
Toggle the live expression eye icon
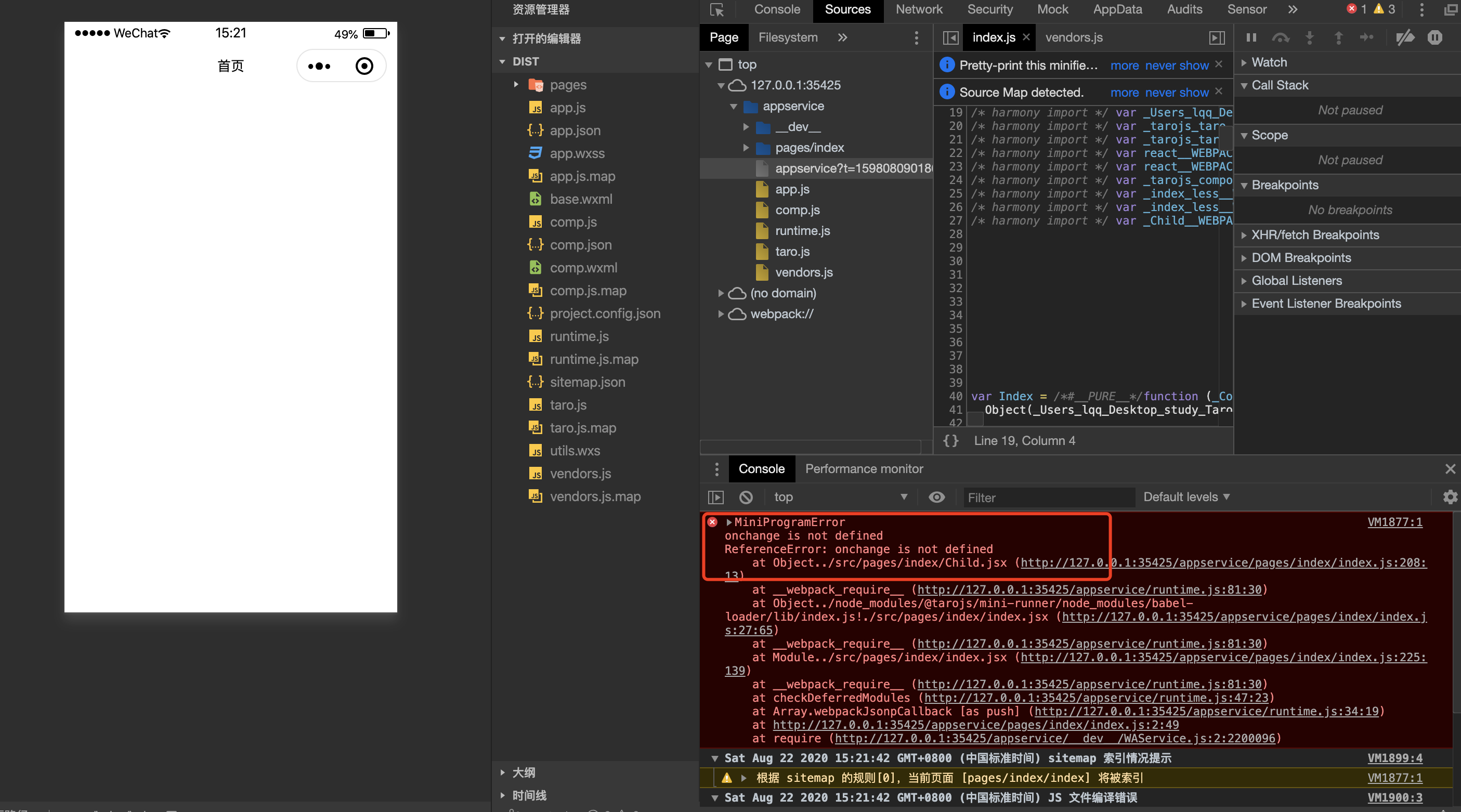[x=936, y=497]
